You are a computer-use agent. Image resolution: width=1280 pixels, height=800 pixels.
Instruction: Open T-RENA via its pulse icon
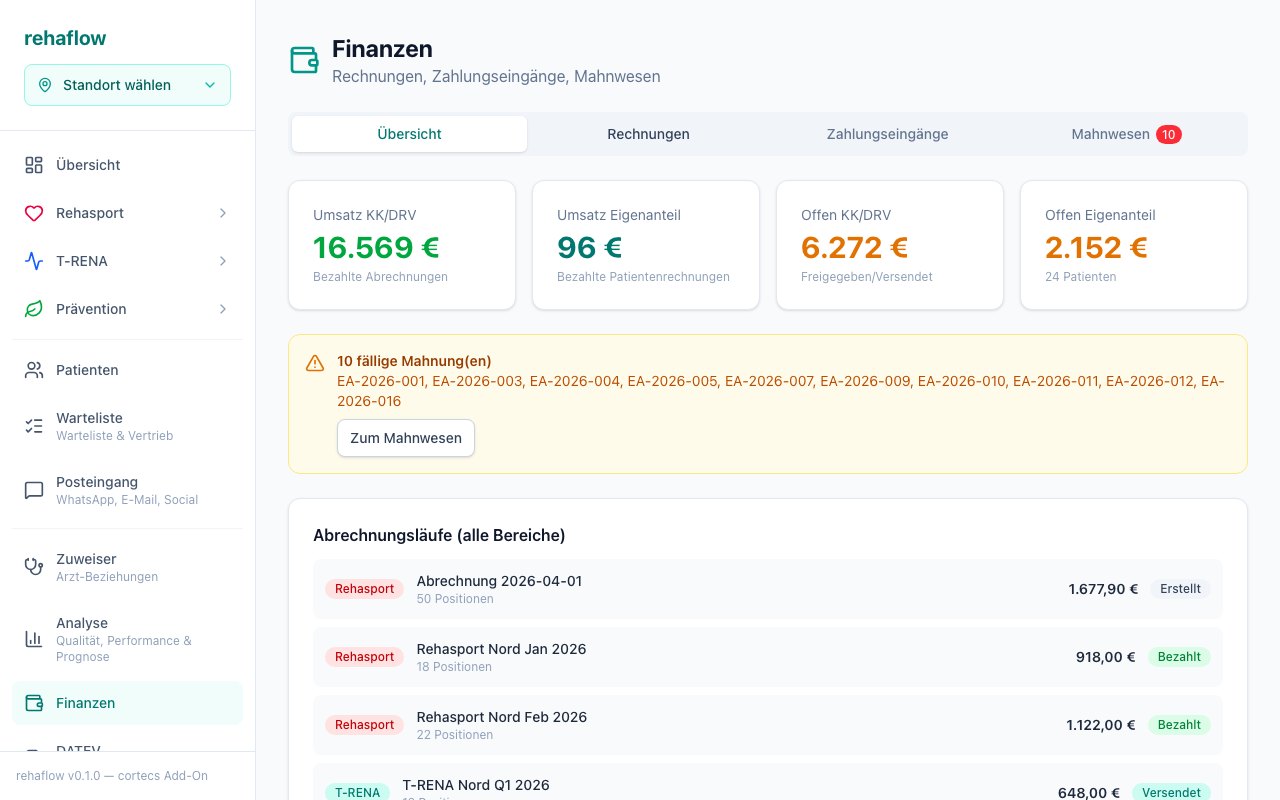[33, 261]
